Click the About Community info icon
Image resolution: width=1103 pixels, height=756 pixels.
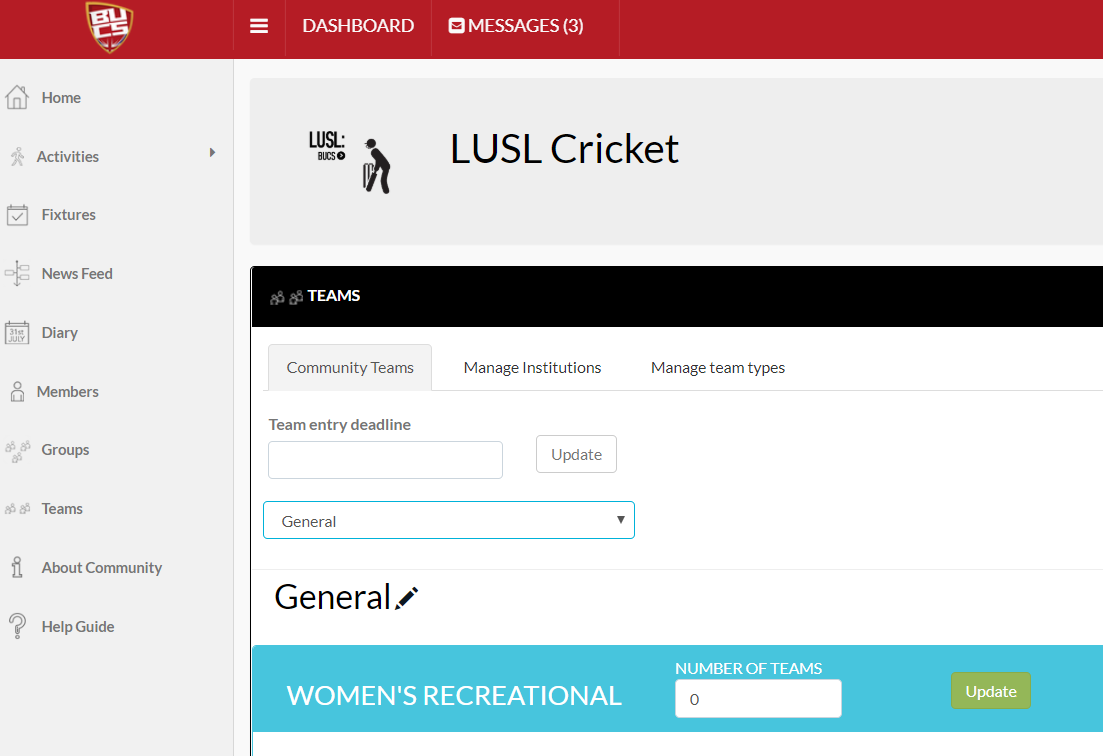[17, 567]
